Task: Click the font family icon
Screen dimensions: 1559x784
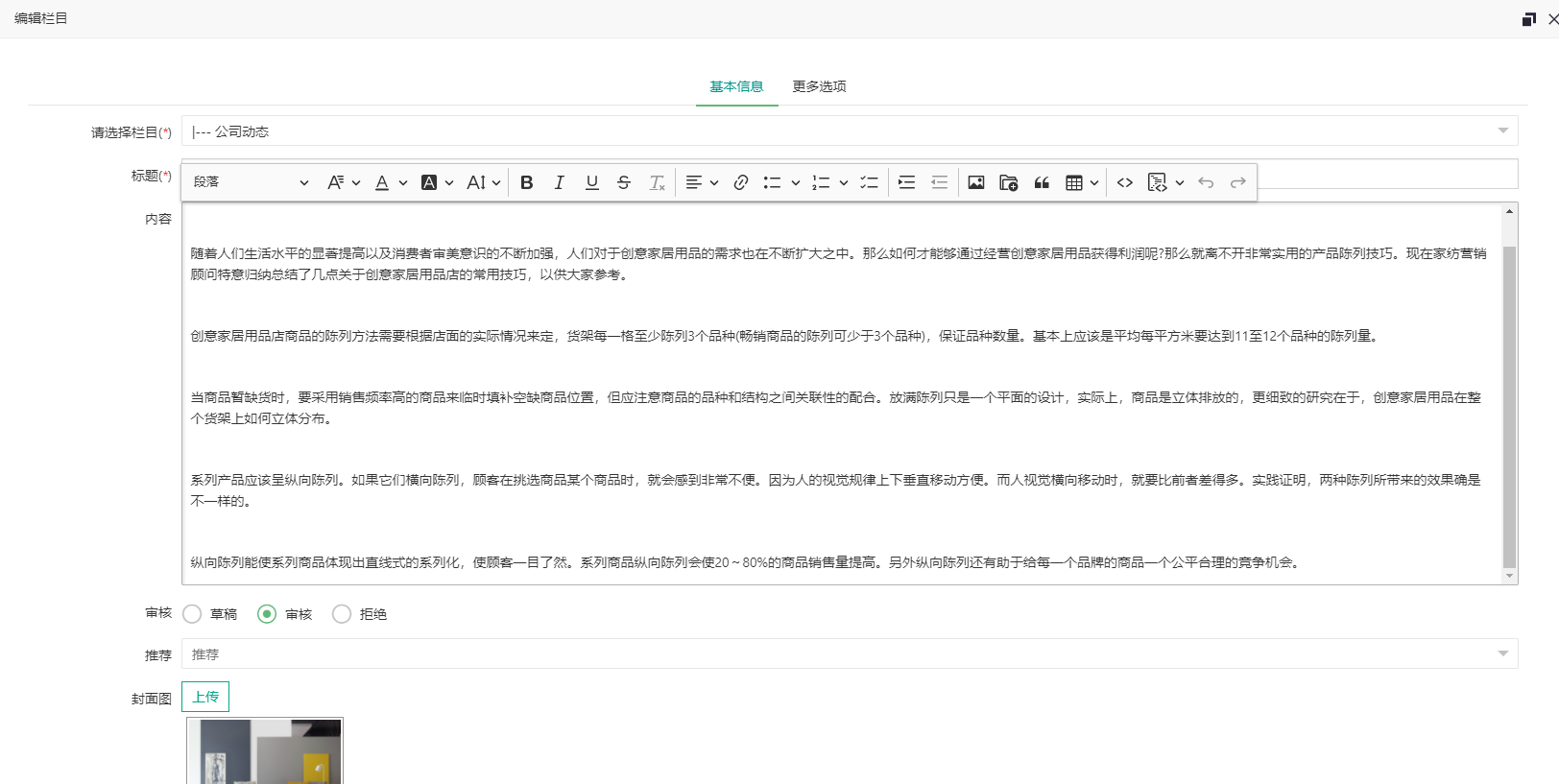Action: coord(335,182)
